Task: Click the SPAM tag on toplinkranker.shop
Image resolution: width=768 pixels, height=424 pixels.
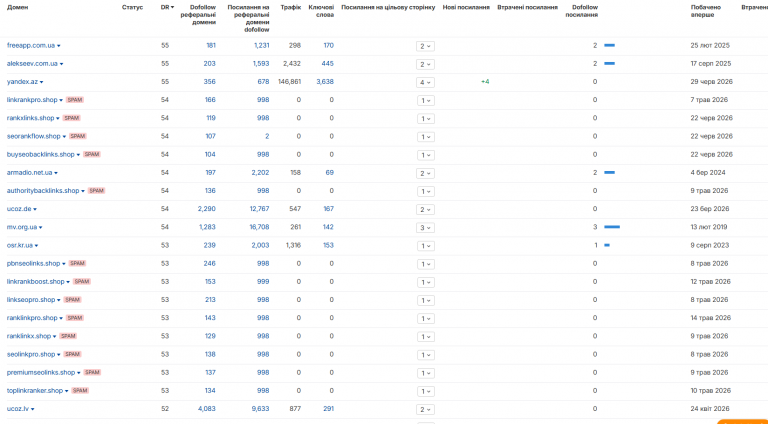Action: point(80,390)
